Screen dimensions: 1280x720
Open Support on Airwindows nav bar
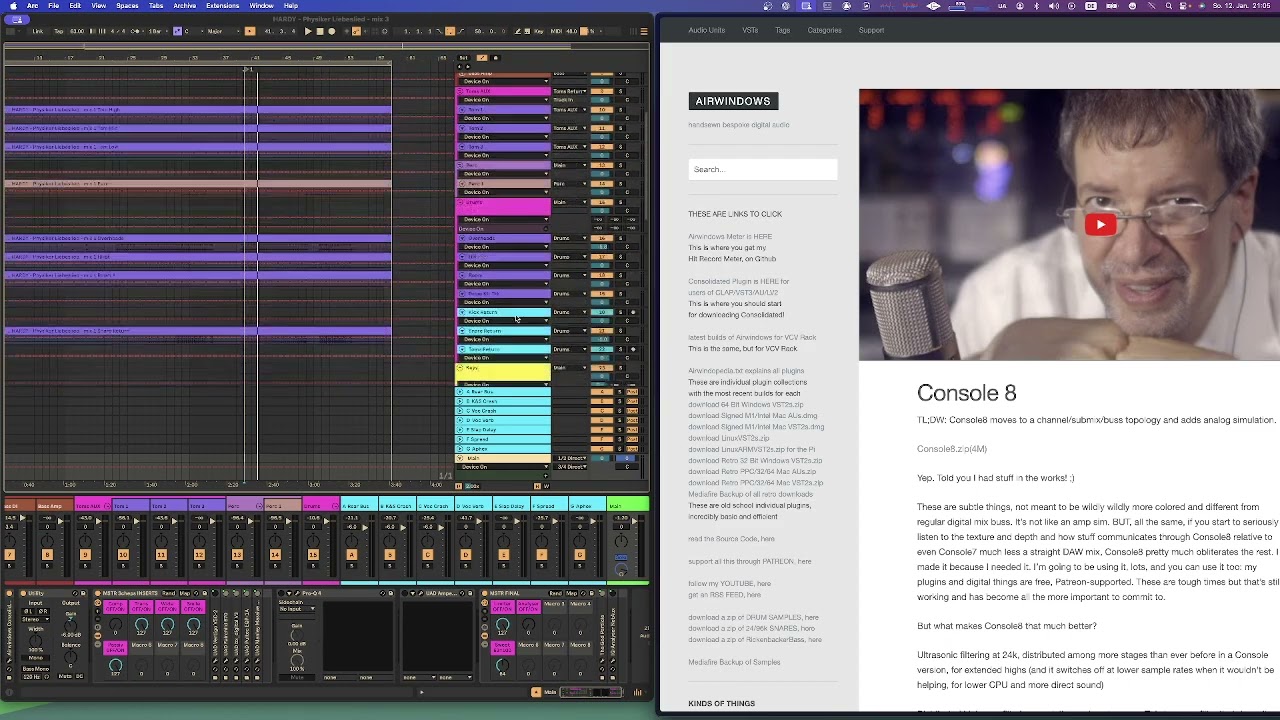coord(871,30)
